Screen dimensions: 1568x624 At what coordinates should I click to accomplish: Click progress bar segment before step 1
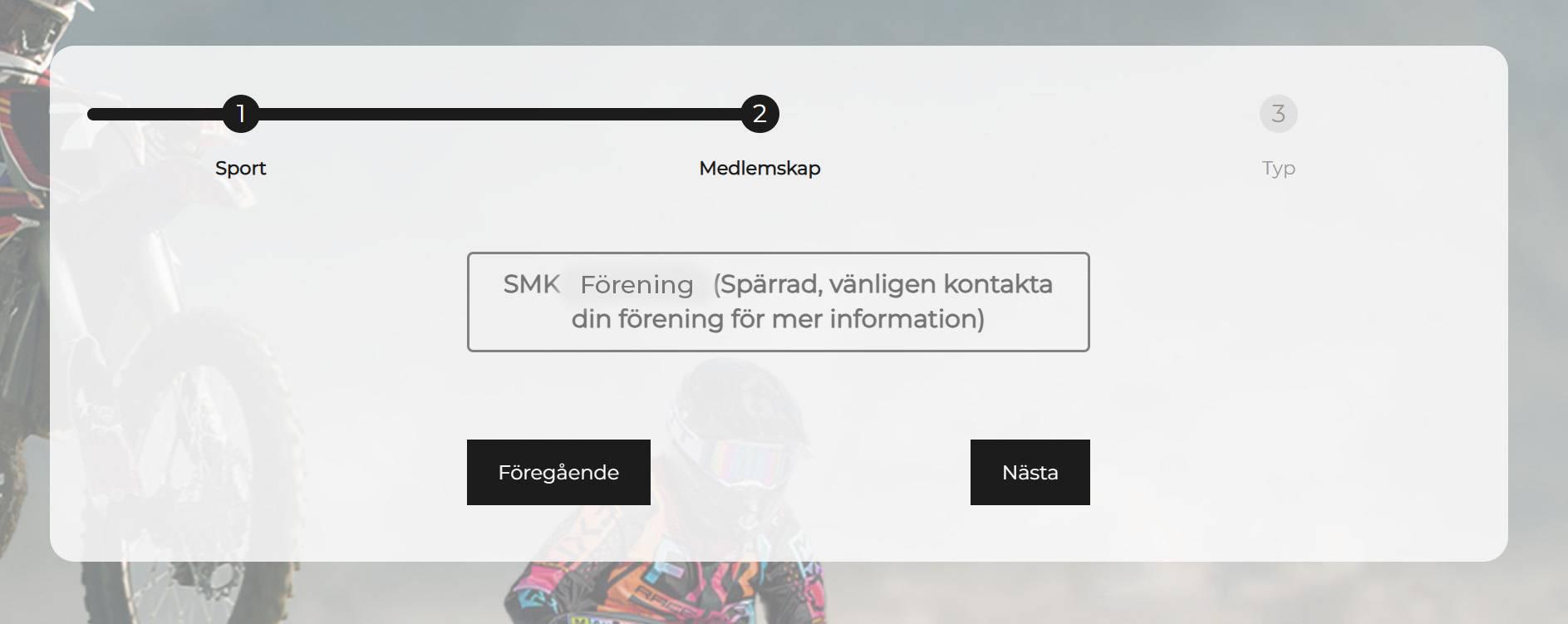coord(155,114)
